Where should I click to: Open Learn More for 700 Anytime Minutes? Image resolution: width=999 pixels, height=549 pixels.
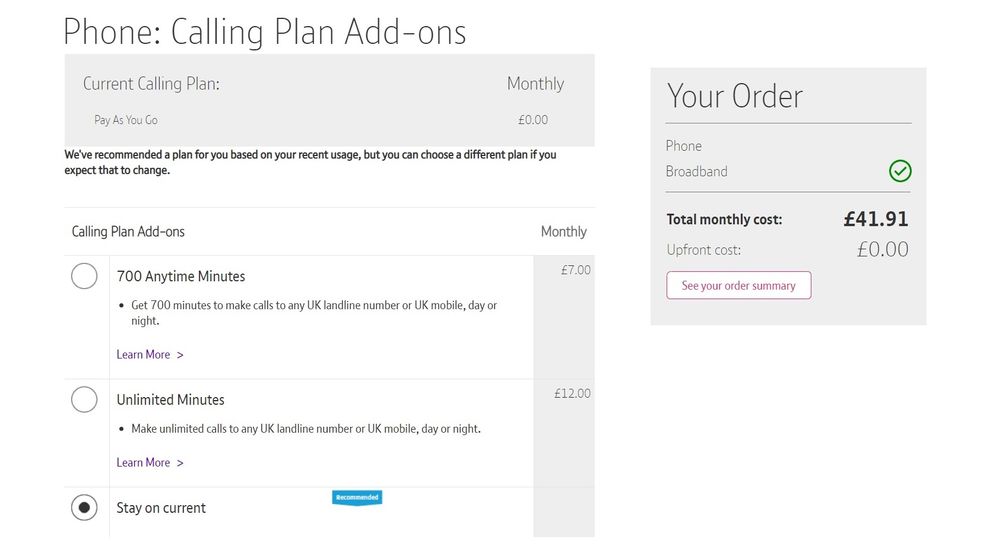[x=143, y=355]
